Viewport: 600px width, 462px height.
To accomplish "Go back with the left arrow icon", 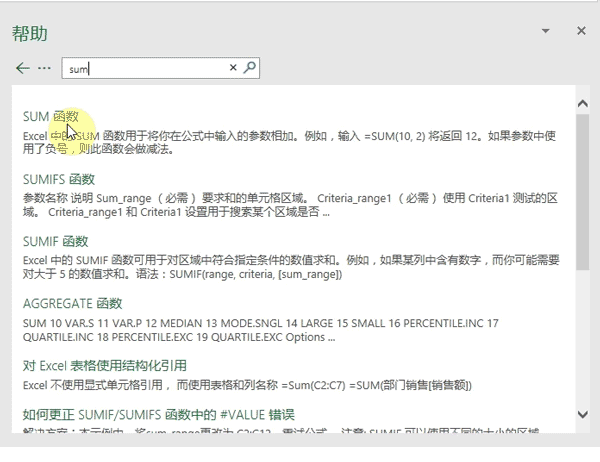I will [23, 68].
